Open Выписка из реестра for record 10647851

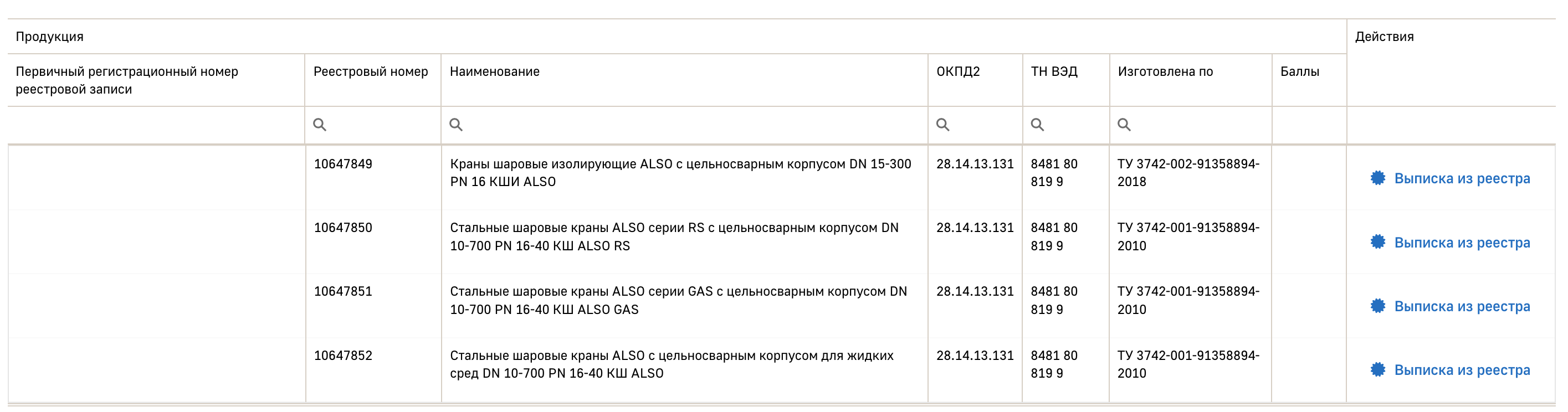click(1462, 306)
